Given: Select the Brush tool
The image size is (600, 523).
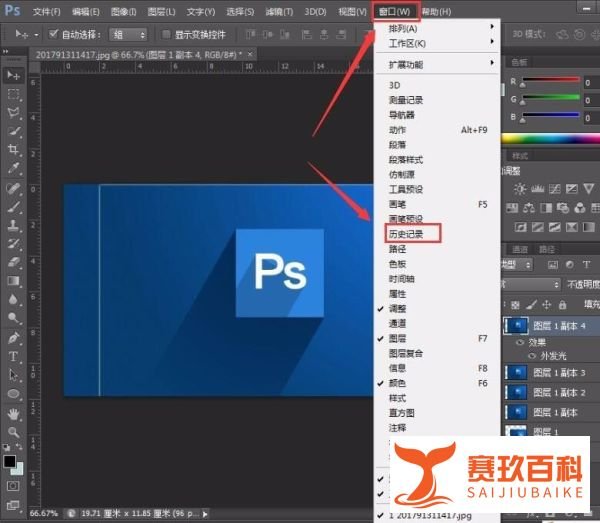Looking at the screenshot, I should coord(13,207).
